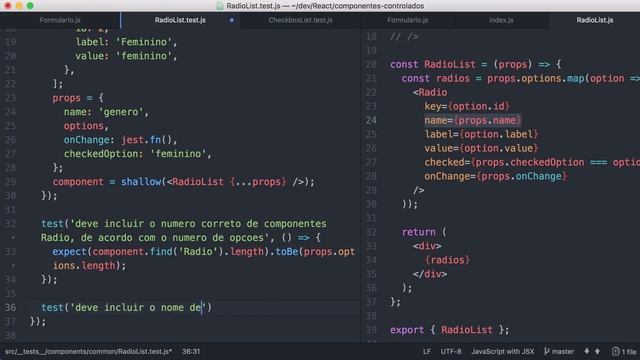Click the RadioList.test.js file path in status bar
Image resolution: width=640 pixels, height=360 pixels.
88,351
